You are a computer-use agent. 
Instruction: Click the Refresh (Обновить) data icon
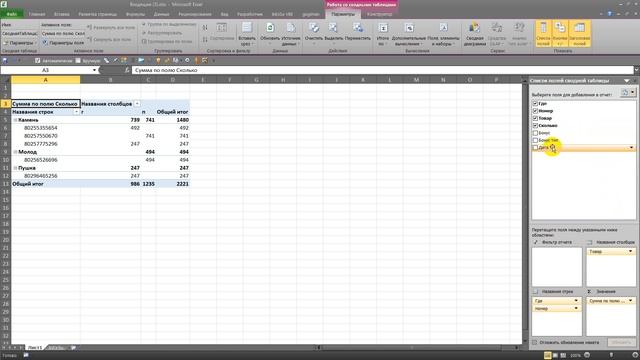(270, 28)
